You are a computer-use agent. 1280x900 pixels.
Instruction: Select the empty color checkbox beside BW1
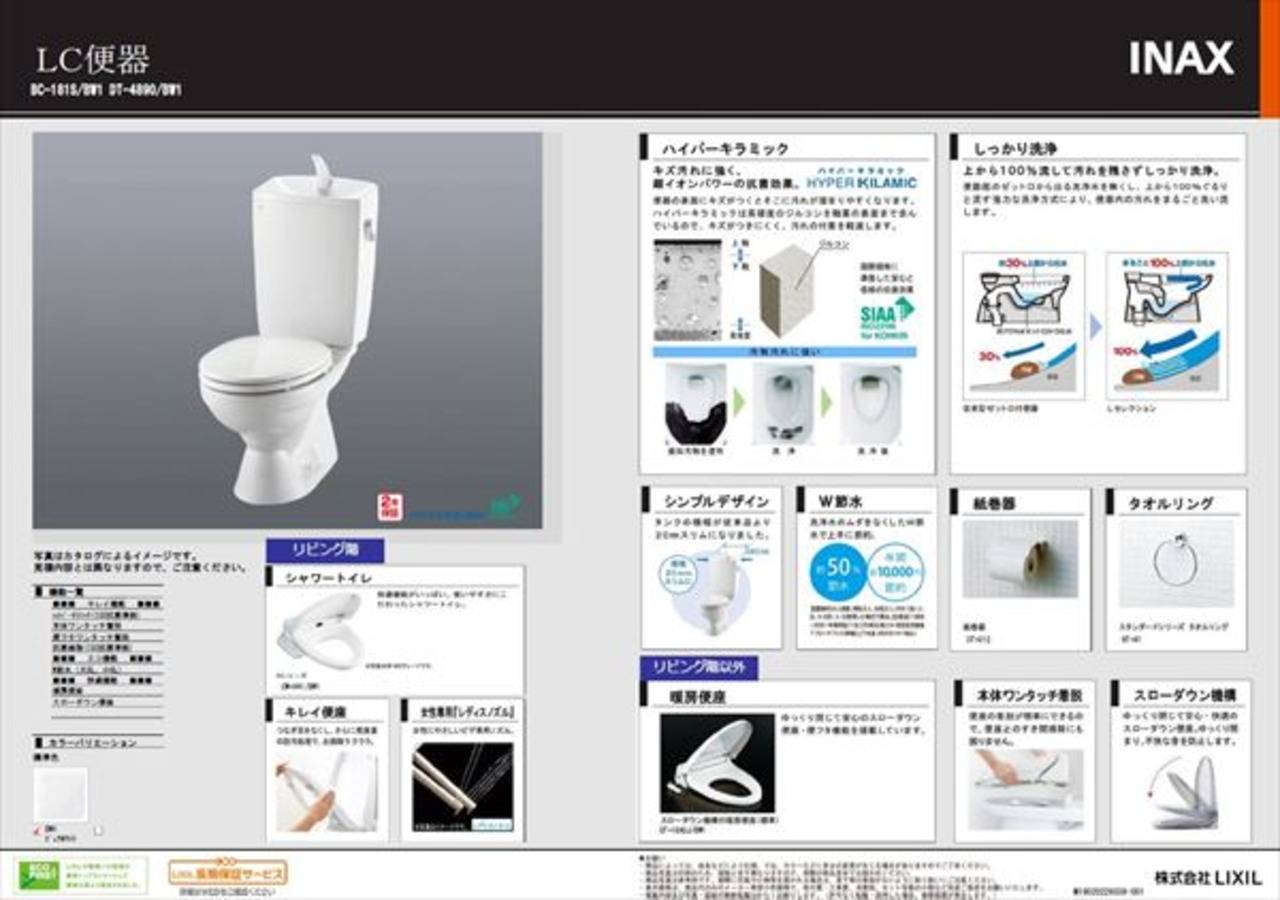[x=97, y=829]
